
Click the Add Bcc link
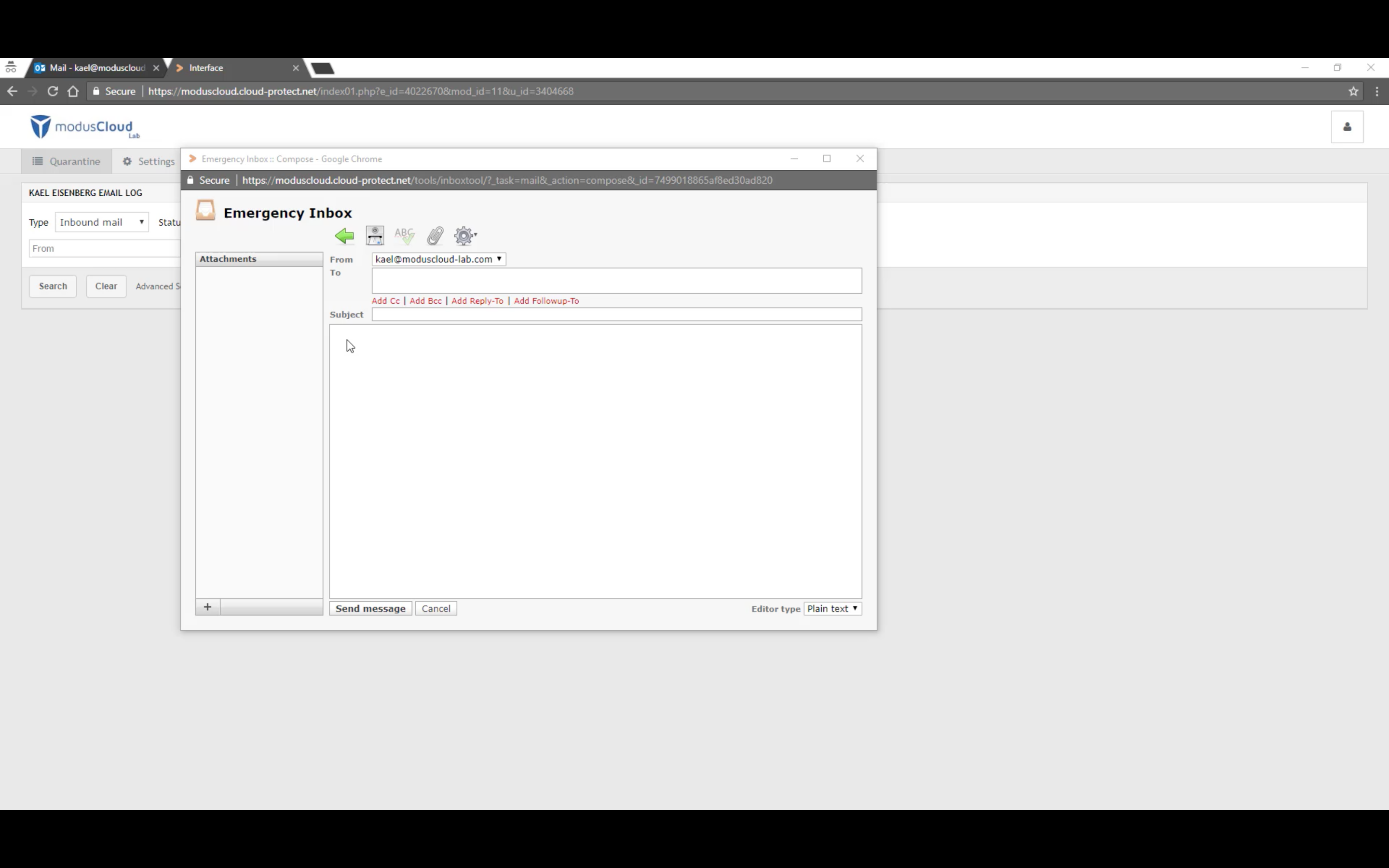[x=425, y=300]
